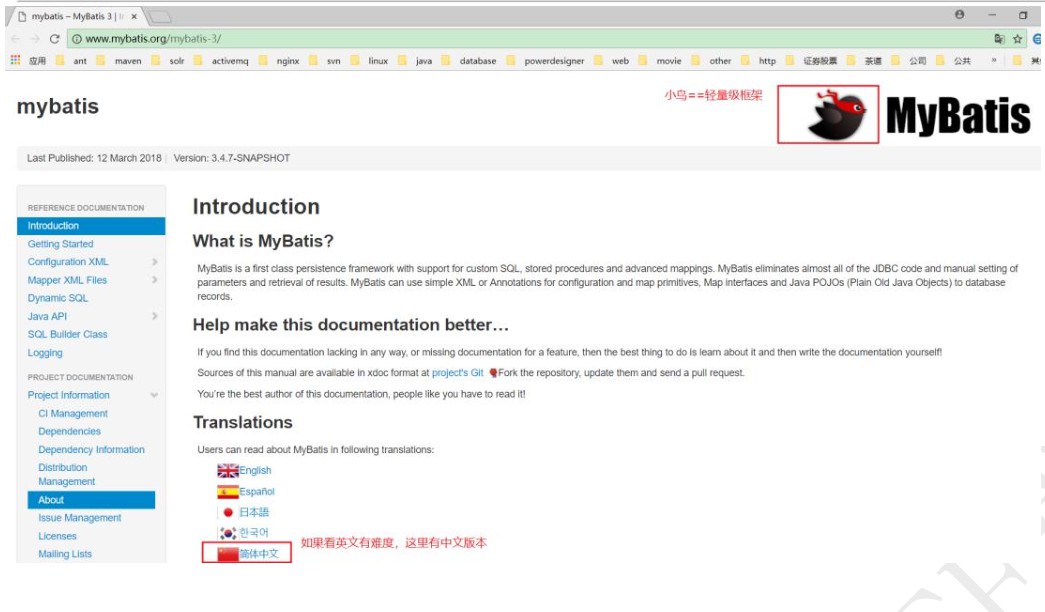Open Java API page
This screenshot has width=1045, height=612.
point(47,316)
